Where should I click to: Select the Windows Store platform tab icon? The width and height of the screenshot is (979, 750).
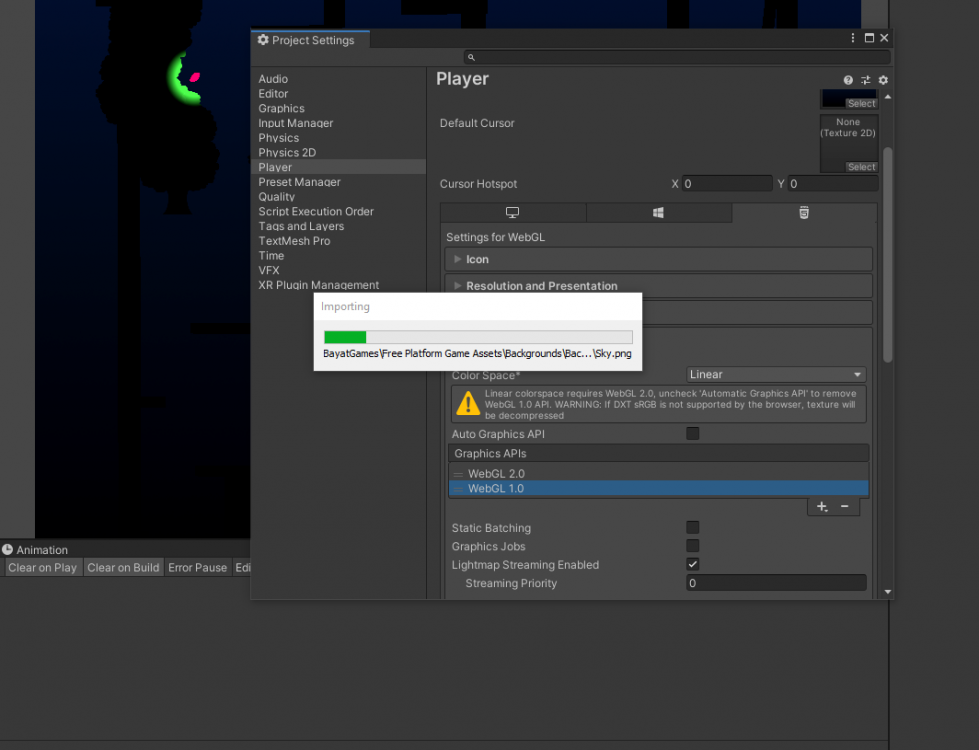coord(658,213)
